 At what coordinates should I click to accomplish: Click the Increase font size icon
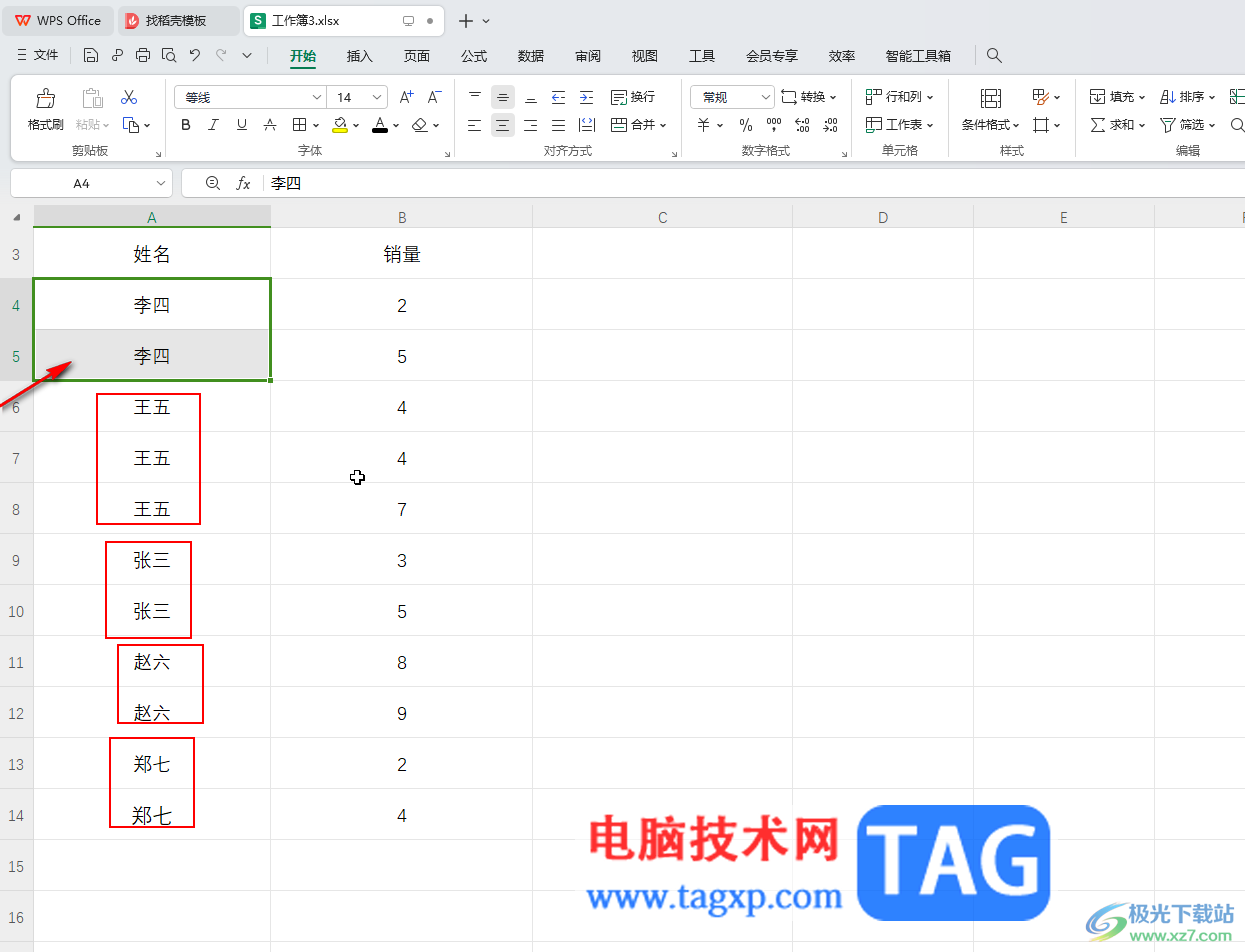tap(406, 97)
